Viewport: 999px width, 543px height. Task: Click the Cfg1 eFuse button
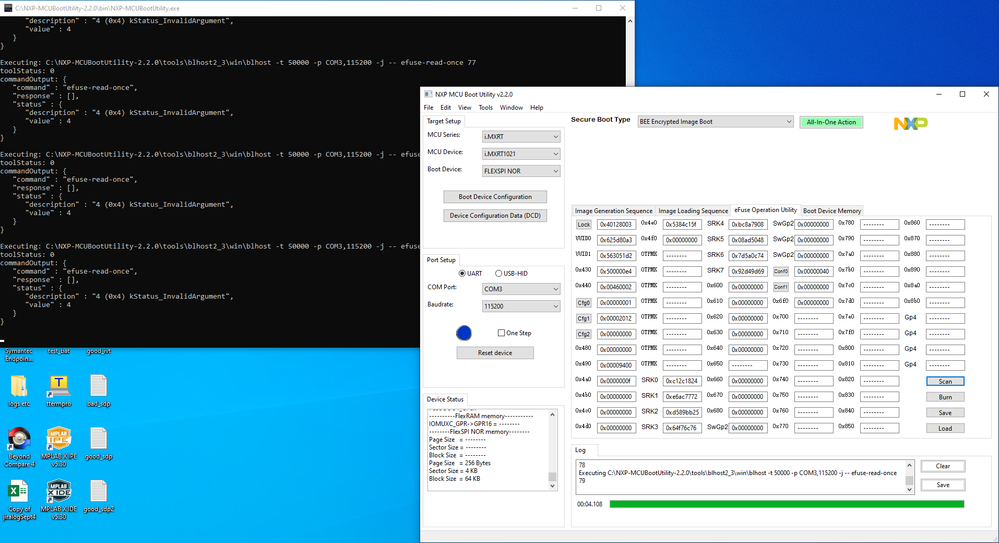point(584,318)
